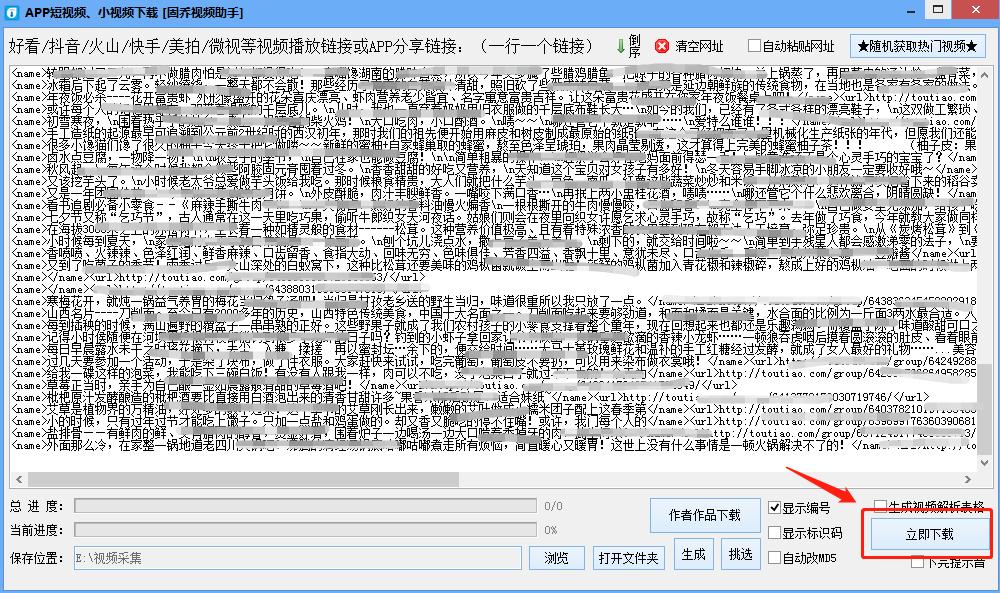Viewport: 1000px width, 593px height.
Task: Start downloading with 立即下载
Action: [x=929, y=534]
